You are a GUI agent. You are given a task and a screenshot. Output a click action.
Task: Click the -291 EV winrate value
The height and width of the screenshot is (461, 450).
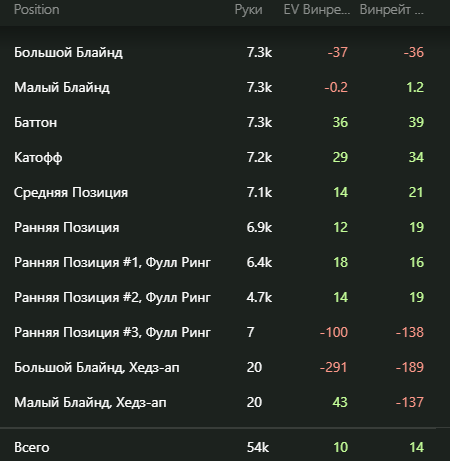pos(333,367)
